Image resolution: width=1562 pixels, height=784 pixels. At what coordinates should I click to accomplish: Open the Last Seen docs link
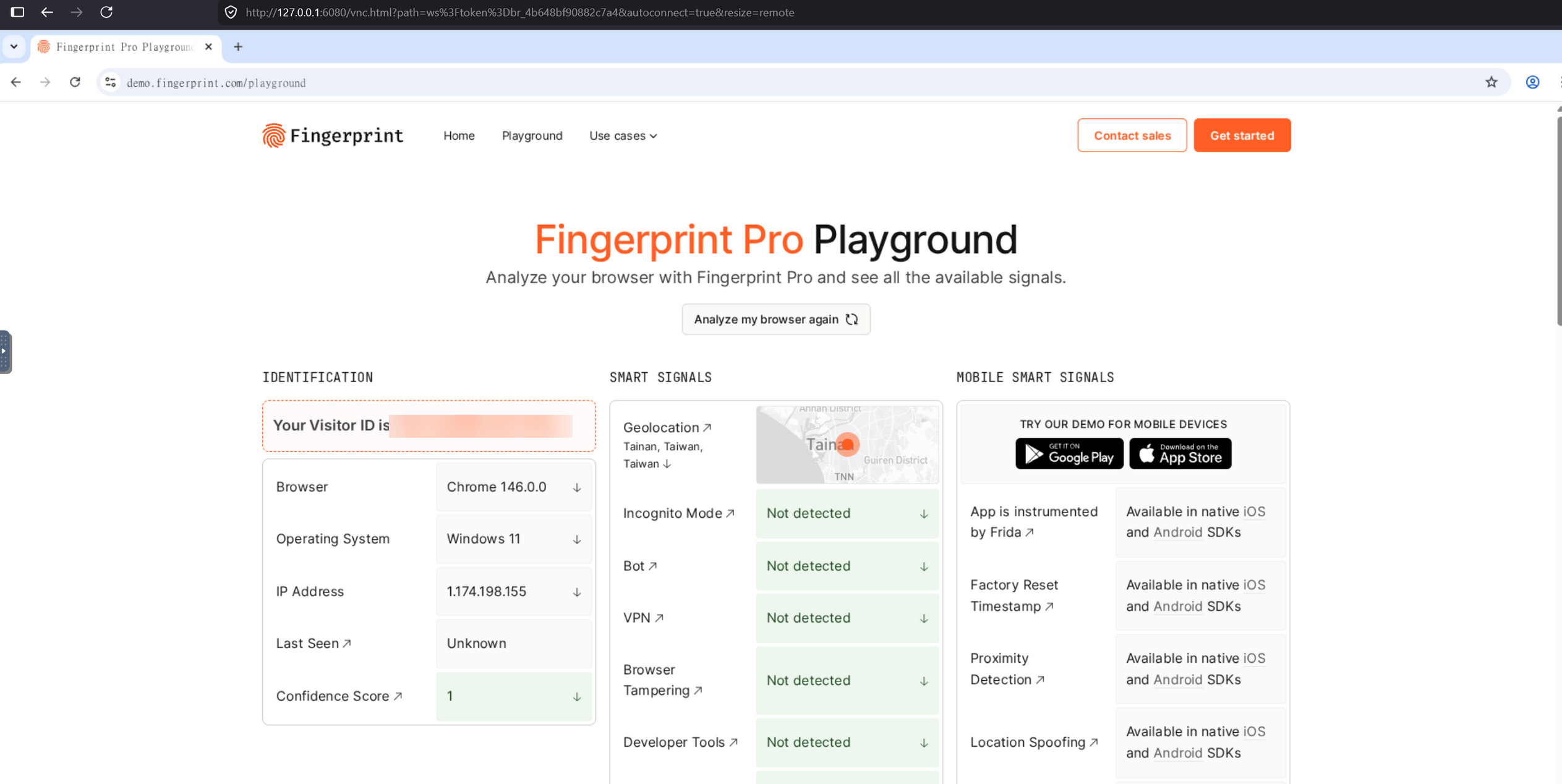[x=314, y=644]
